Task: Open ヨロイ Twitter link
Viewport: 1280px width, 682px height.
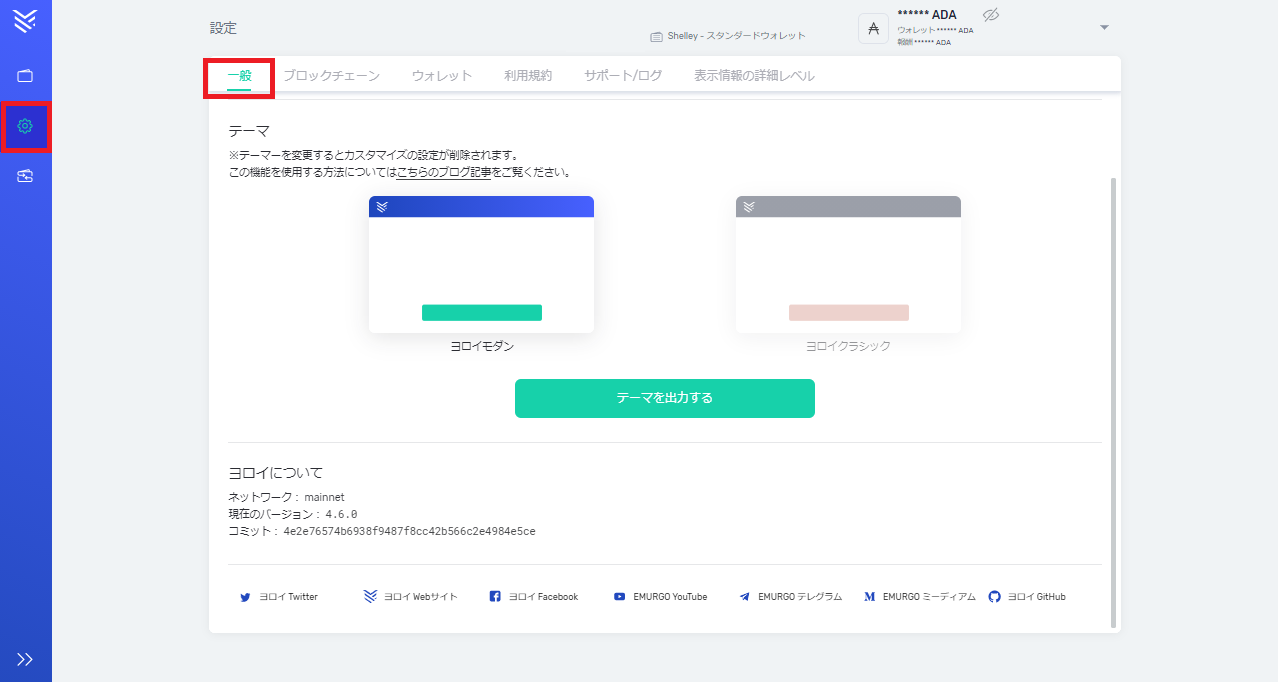Action: pos(279,597)
